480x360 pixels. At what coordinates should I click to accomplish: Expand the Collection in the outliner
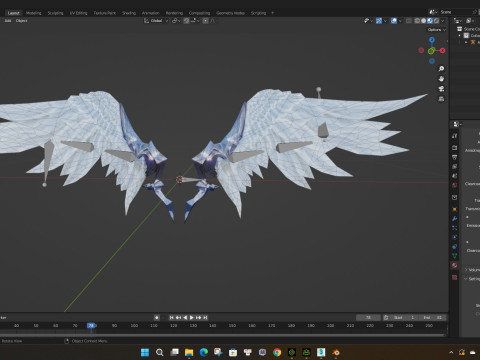460,35
